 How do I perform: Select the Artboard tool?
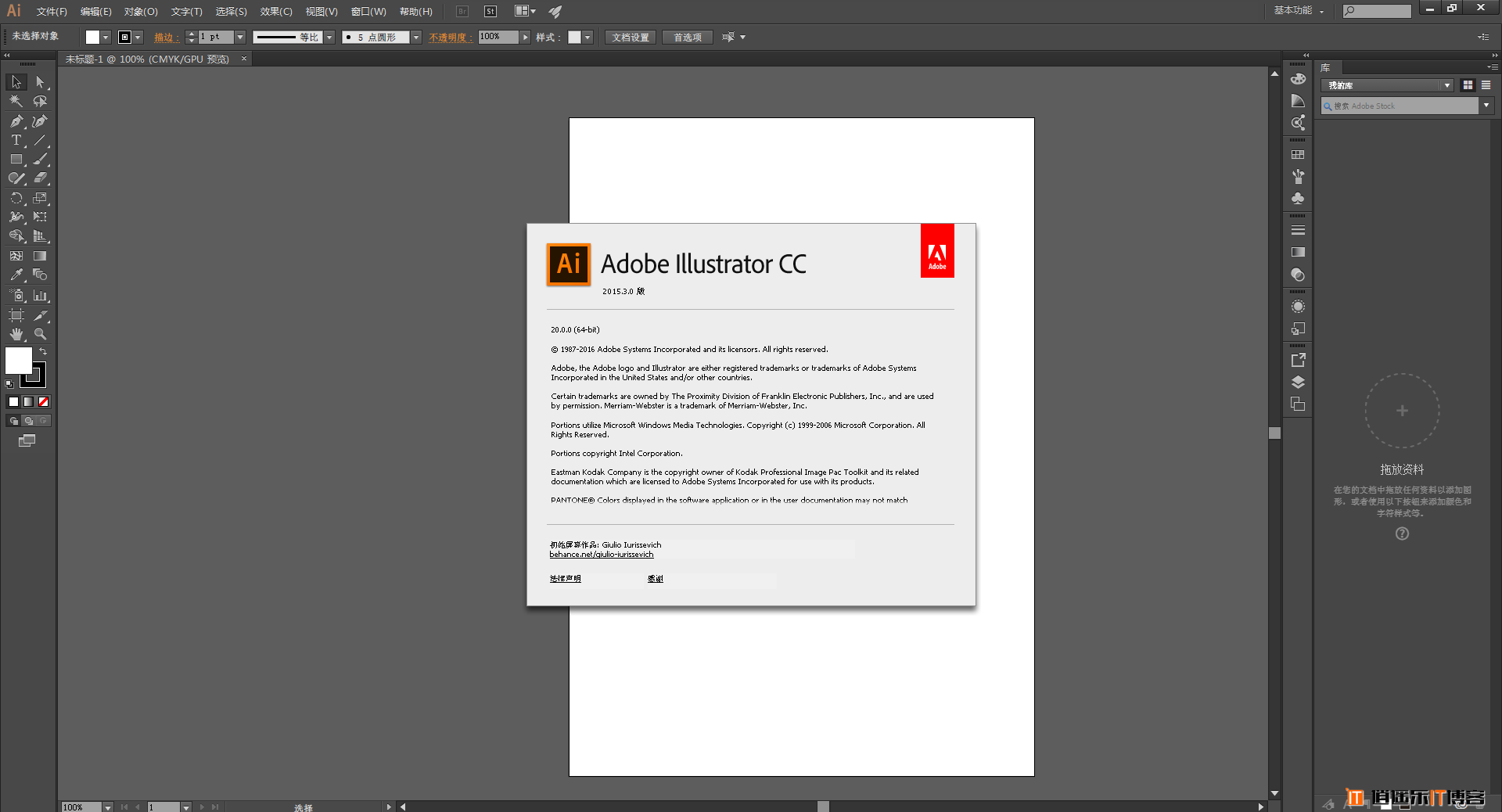[x=16, y=315]
